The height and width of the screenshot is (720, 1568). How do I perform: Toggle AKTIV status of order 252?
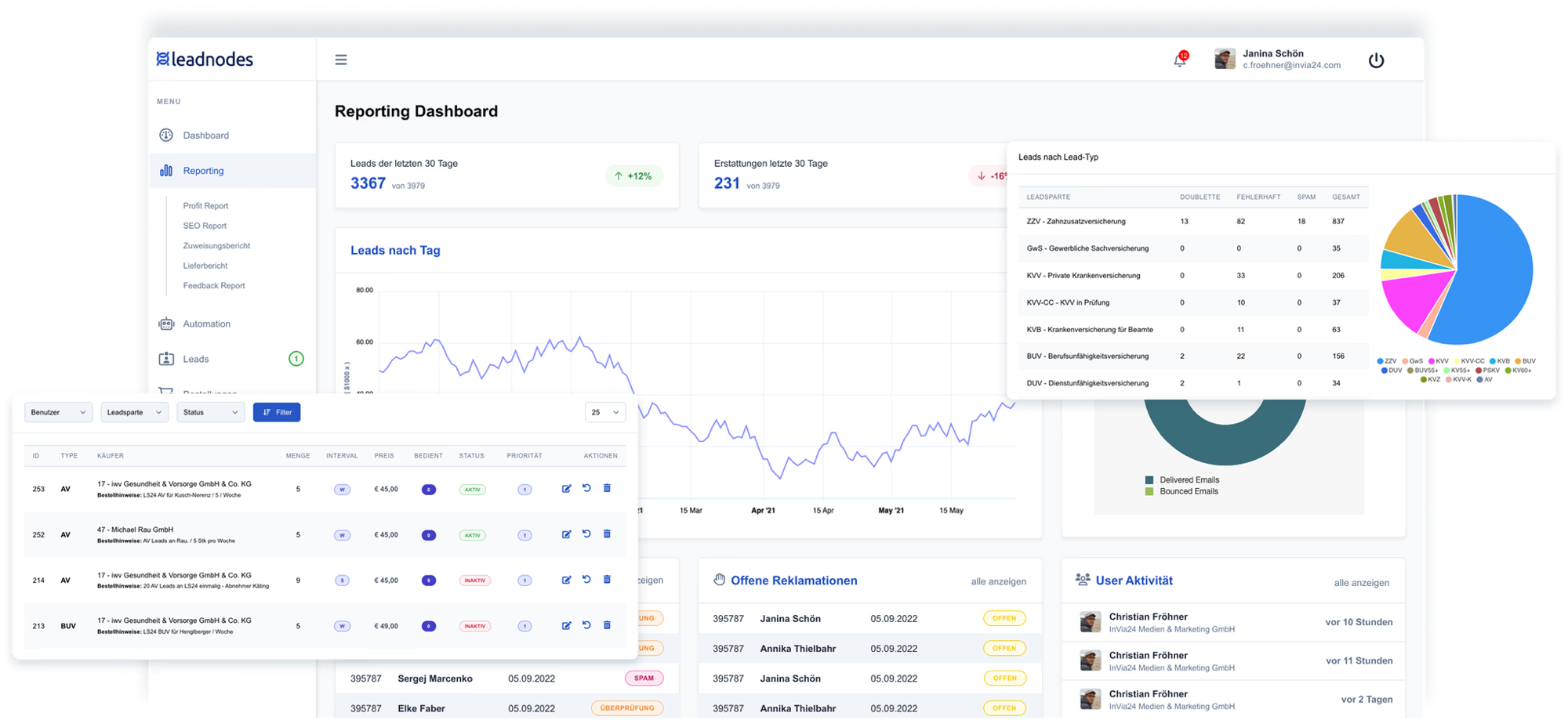coord(472,535)
